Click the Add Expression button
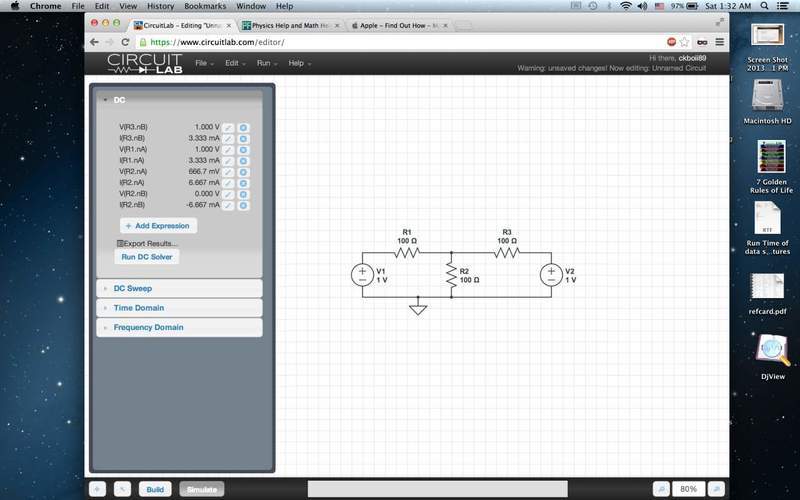Viewport: 800px width, 500px height. (x=158, y=226)
